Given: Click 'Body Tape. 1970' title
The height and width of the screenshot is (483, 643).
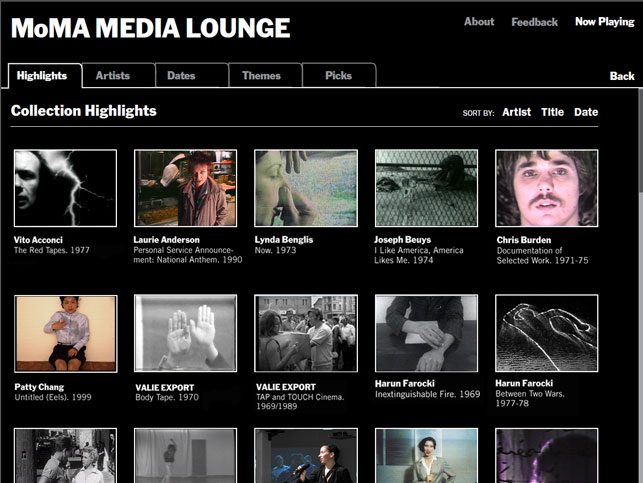Looking at the screenshot, I should [x=167, y=397].
